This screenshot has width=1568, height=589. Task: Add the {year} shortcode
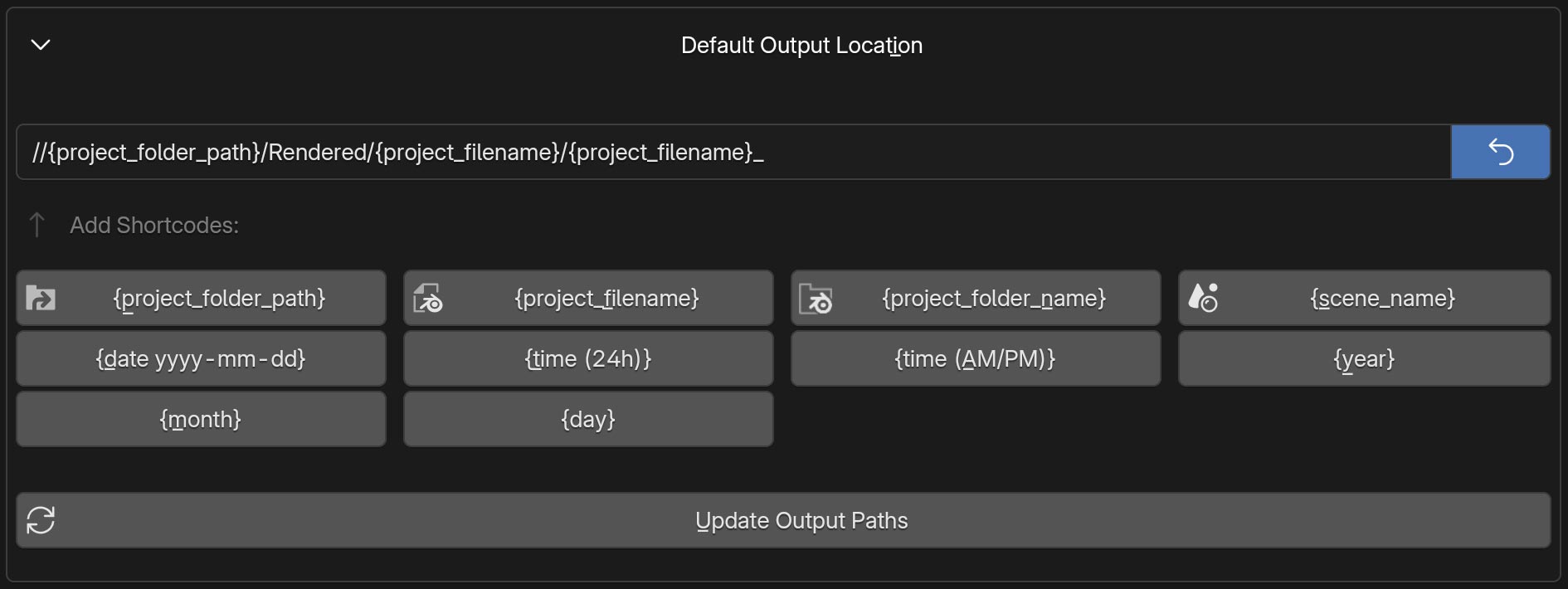point(1363,358)
